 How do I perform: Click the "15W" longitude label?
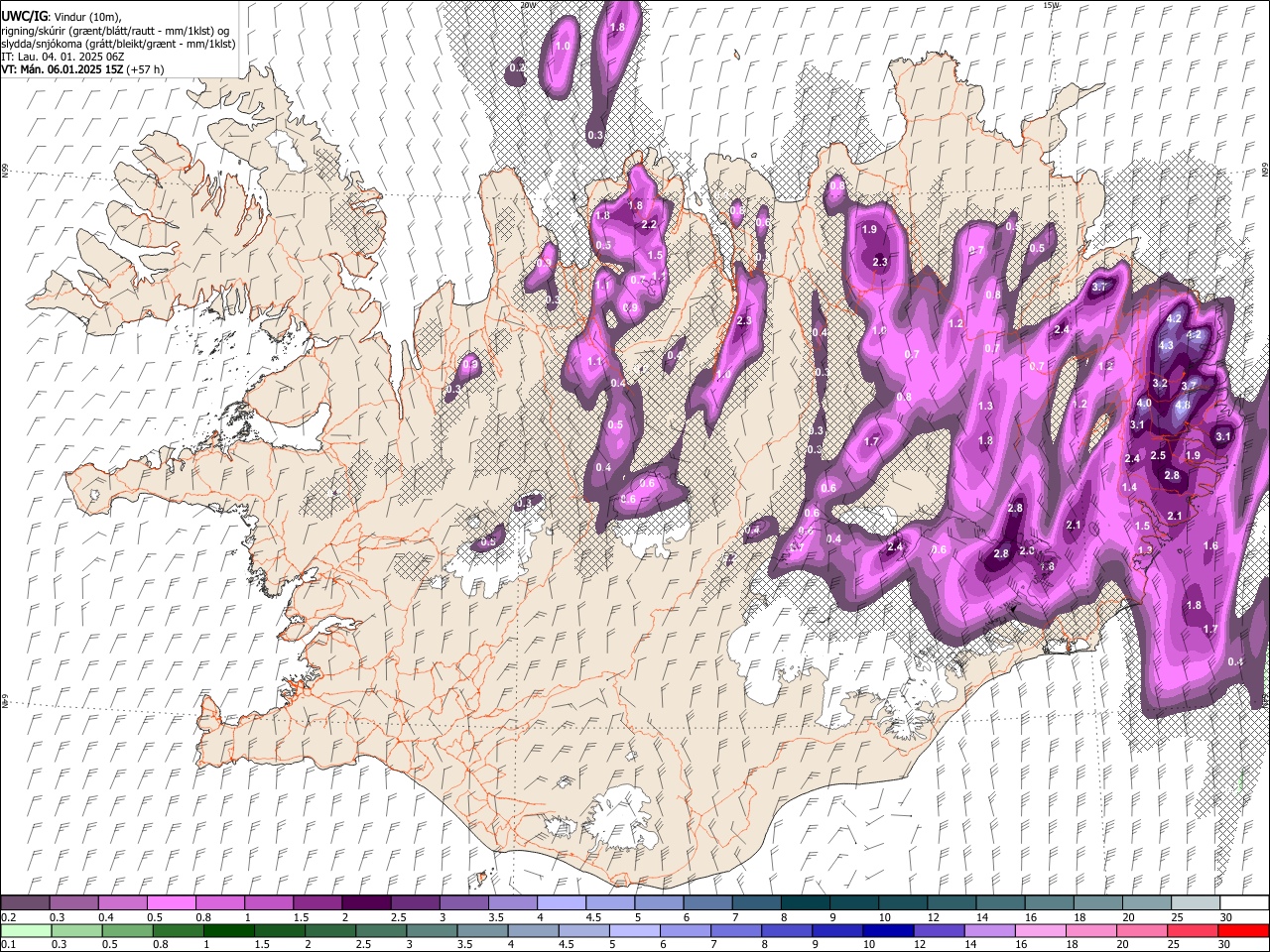tap(1050, 5)
